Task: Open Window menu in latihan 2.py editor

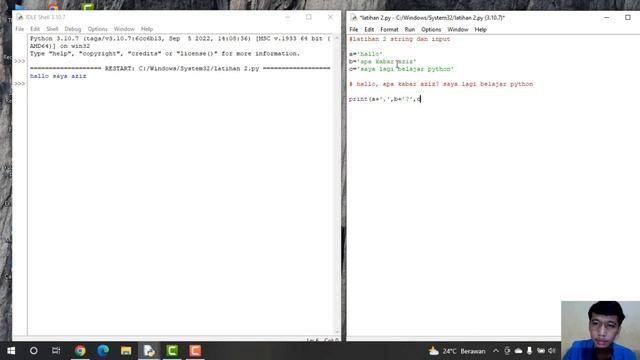Action: (x=458, y=29)
